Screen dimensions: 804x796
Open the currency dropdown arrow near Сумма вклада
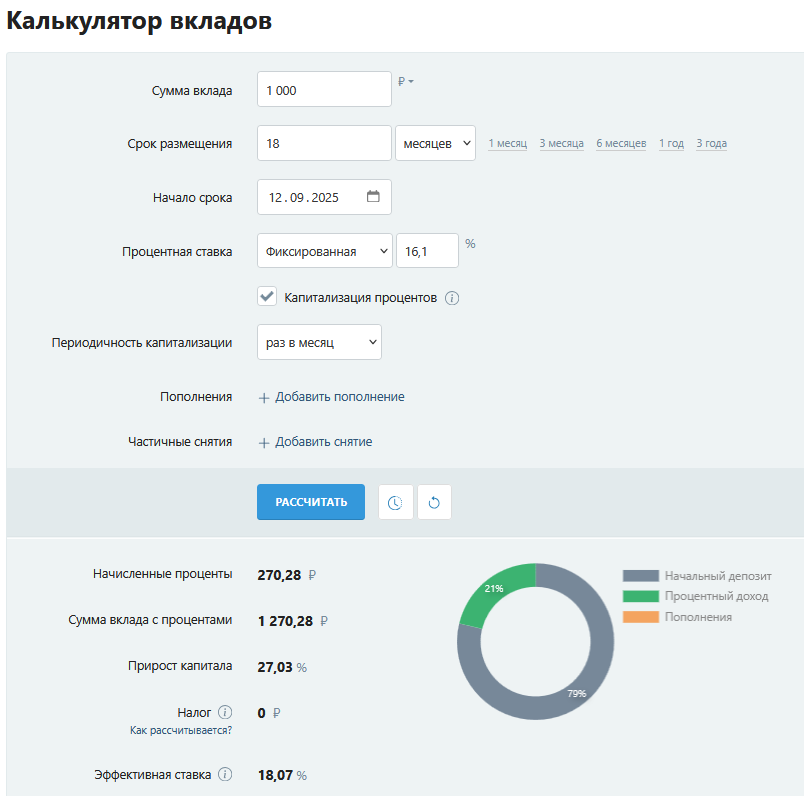coord(412,82)
